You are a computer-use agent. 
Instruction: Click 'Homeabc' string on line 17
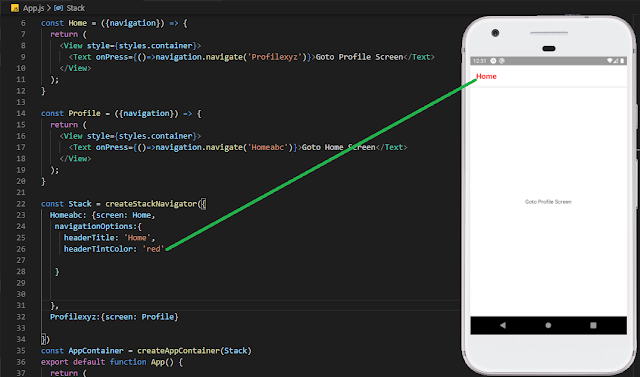tap(267, 147)
